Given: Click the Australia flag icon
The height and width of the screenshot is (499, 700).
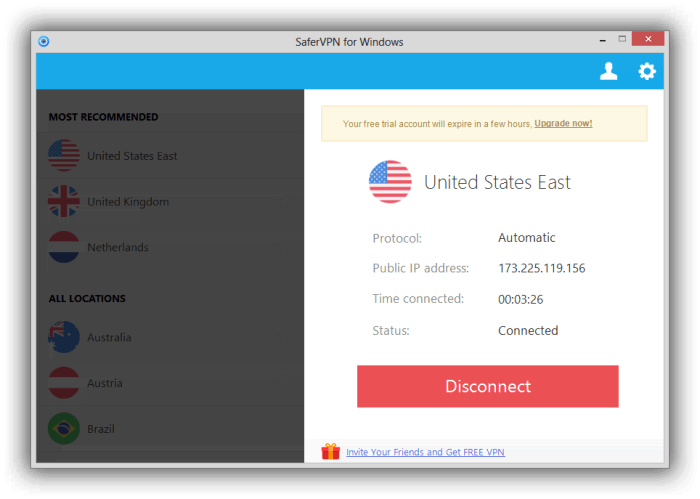Looking at the screenshot, I should click(x=64, y=337).
